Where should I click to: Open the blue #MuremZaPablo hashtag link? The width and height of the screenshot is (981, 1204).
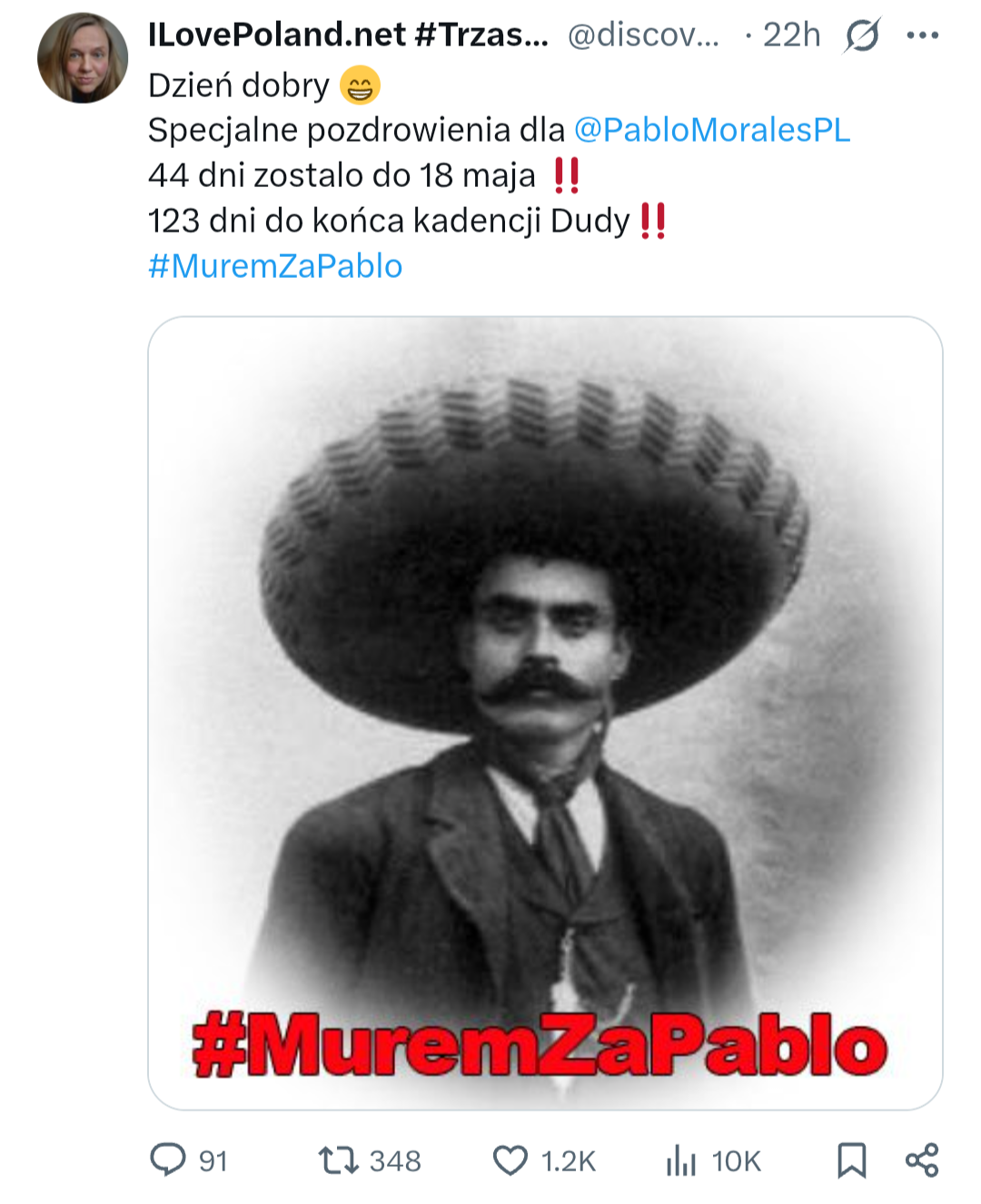pos(275,266)
